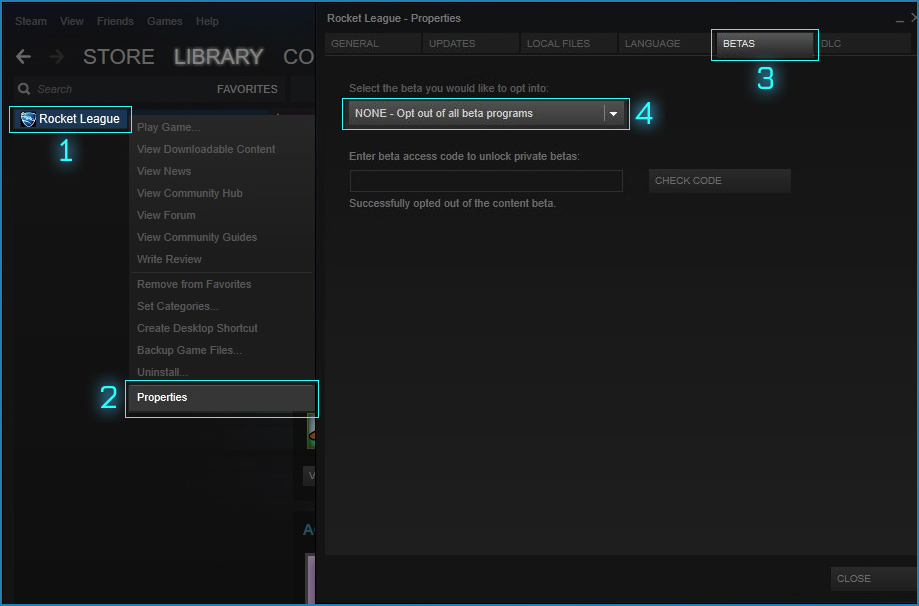Open the LIBRARY section

[218, 57]
